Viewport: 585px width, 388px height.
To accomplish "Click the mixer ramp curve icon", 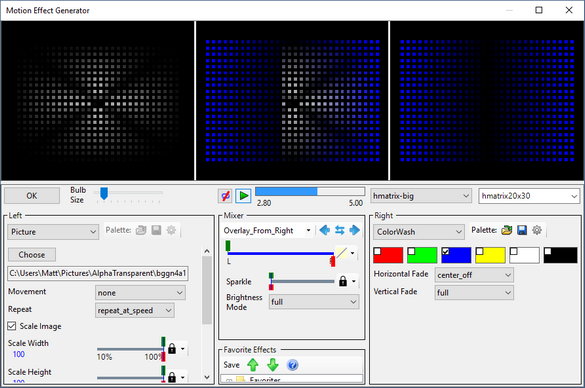I will [341, 253].
